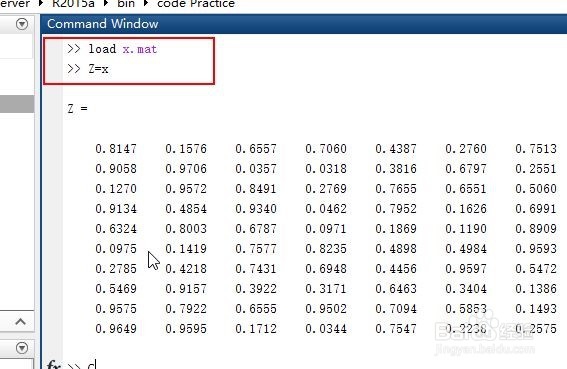Click matrix value 0.0357
This screenshot has height=369, width=567.
point(256,169)
